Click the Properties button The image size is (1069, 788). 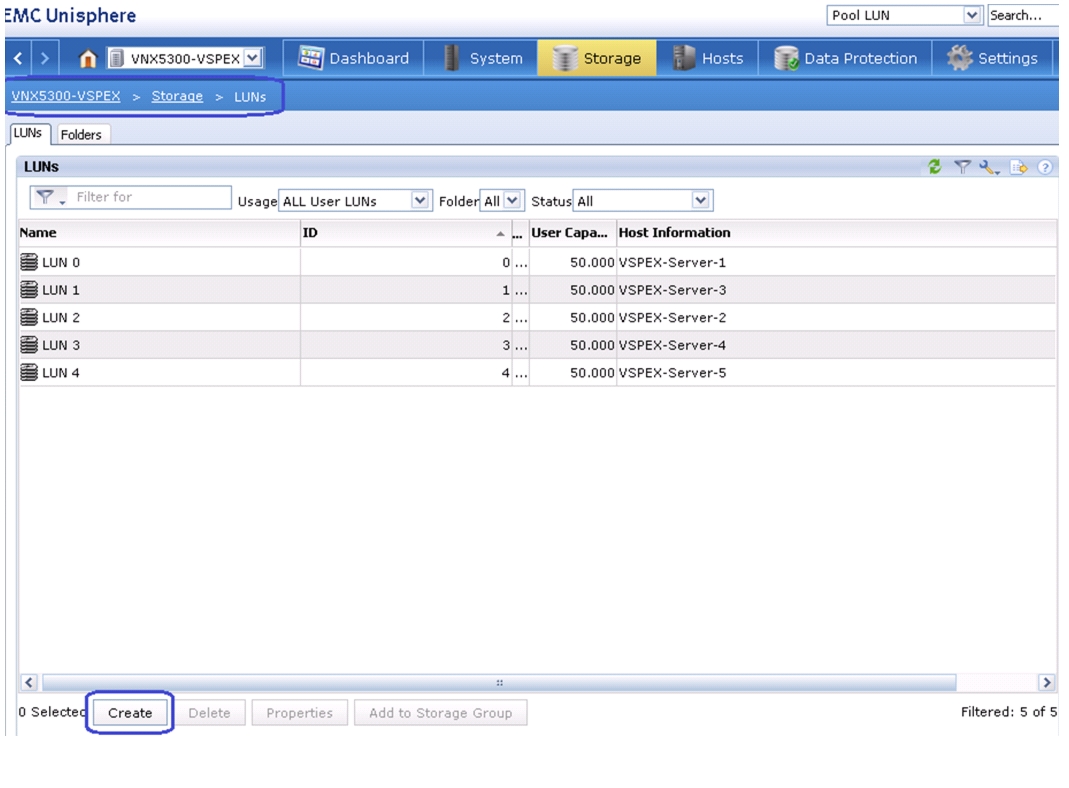pyautogui.click(x=299, y=713)
